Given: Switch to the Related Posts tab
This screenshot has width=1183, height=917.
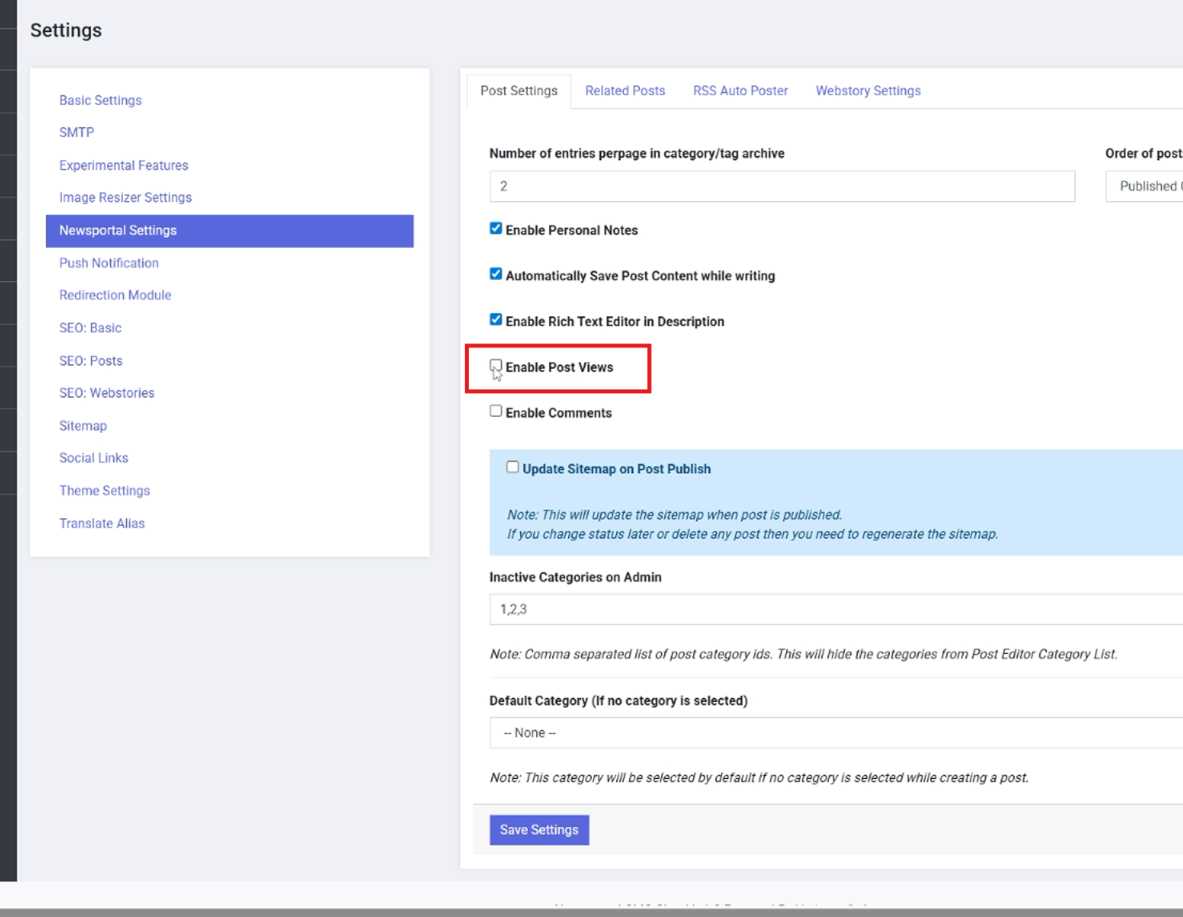Looking at the screenshot, I should pos(625,91).
